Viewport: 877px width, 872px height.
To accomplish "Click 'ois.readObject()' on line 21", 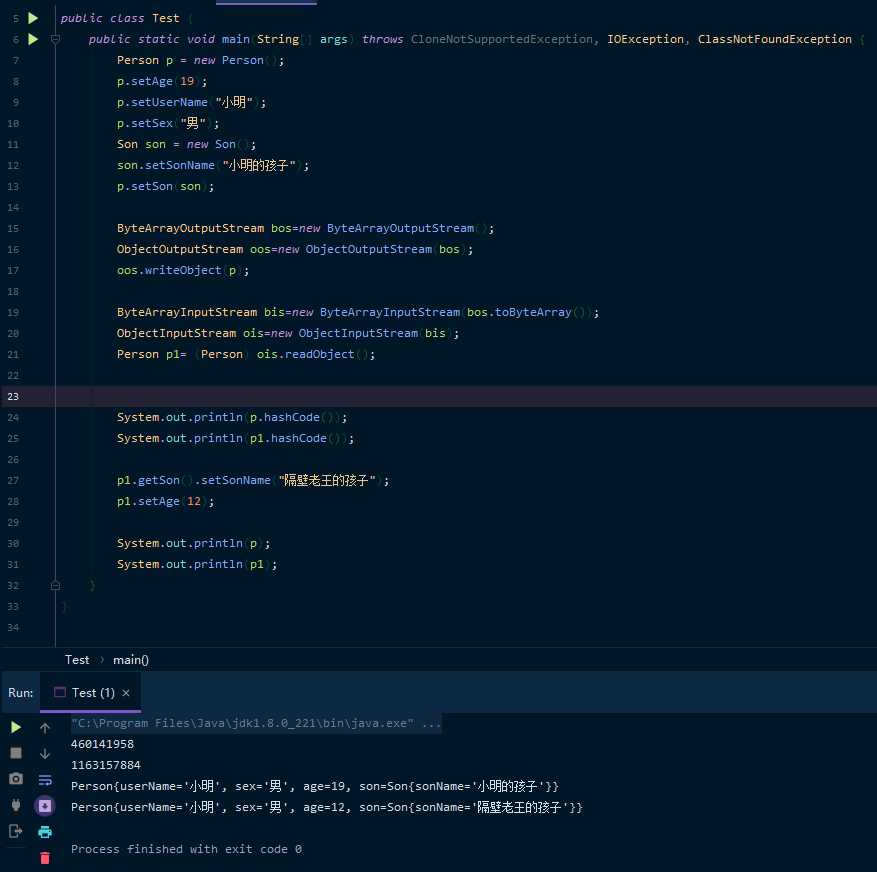I will pyautogui.click(x=312, y=354).
